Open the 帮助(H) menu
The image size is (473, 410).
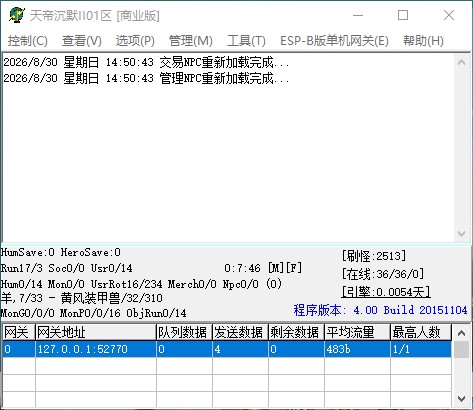point(423,41)
